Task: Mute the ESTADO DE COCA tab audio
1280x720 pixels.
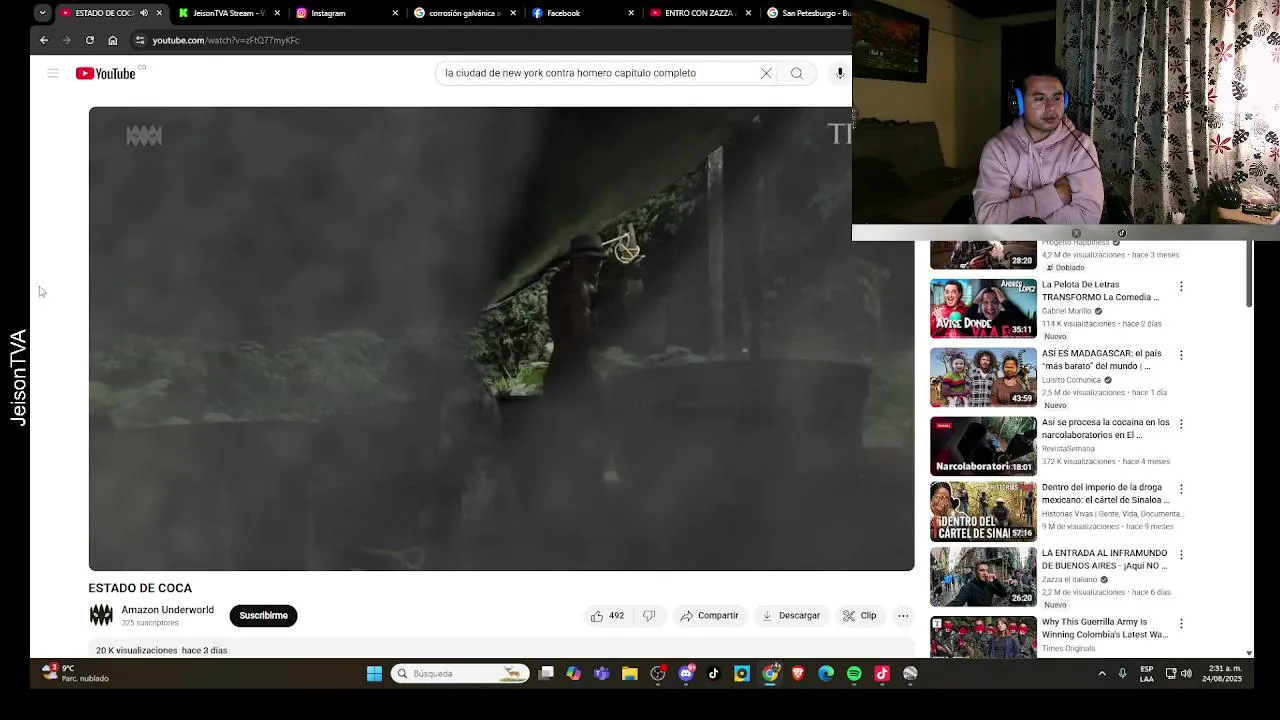Action: [x=144, y=13]
